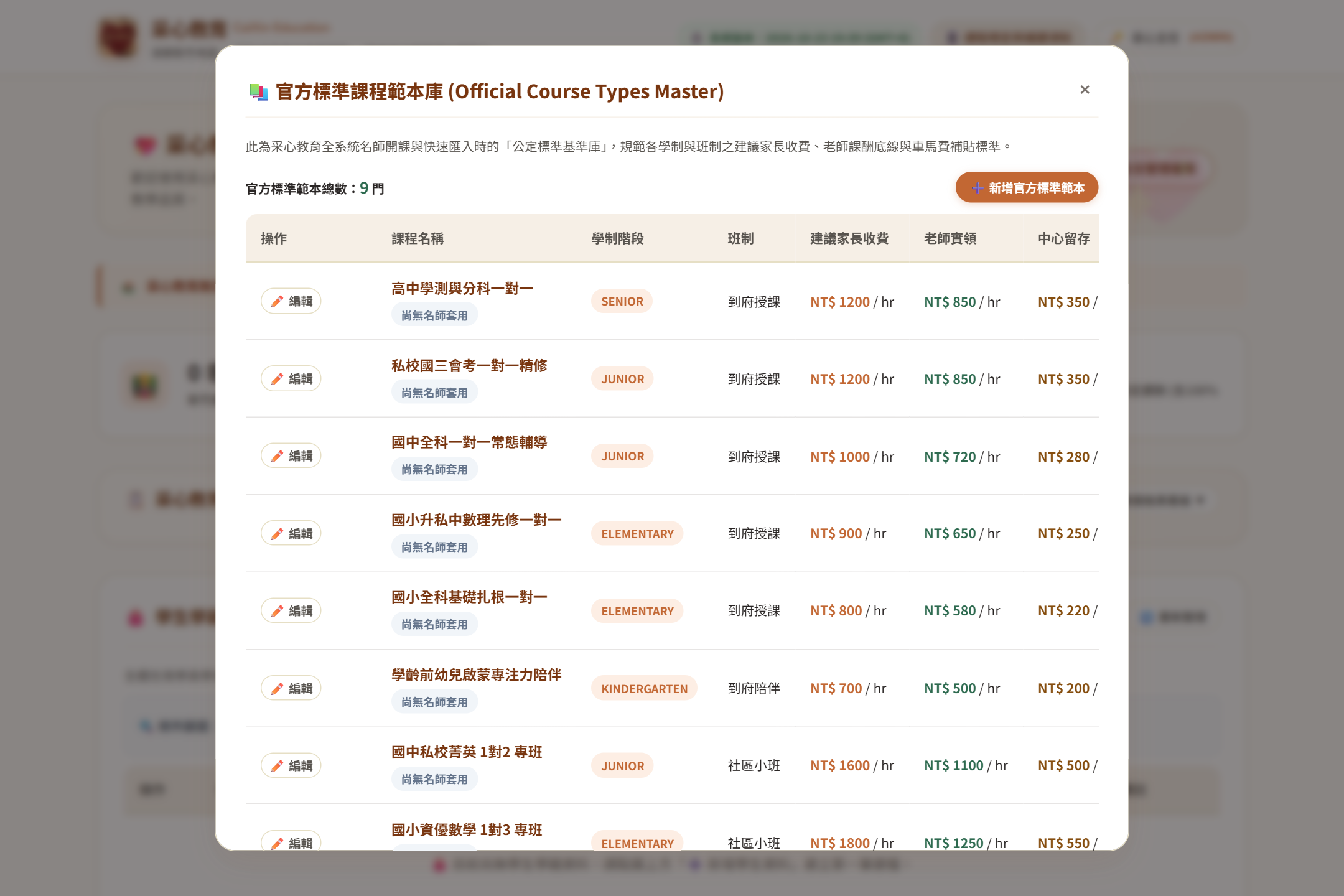Click NT$ 1800 / hr parent fee cell

pos(852,842)
